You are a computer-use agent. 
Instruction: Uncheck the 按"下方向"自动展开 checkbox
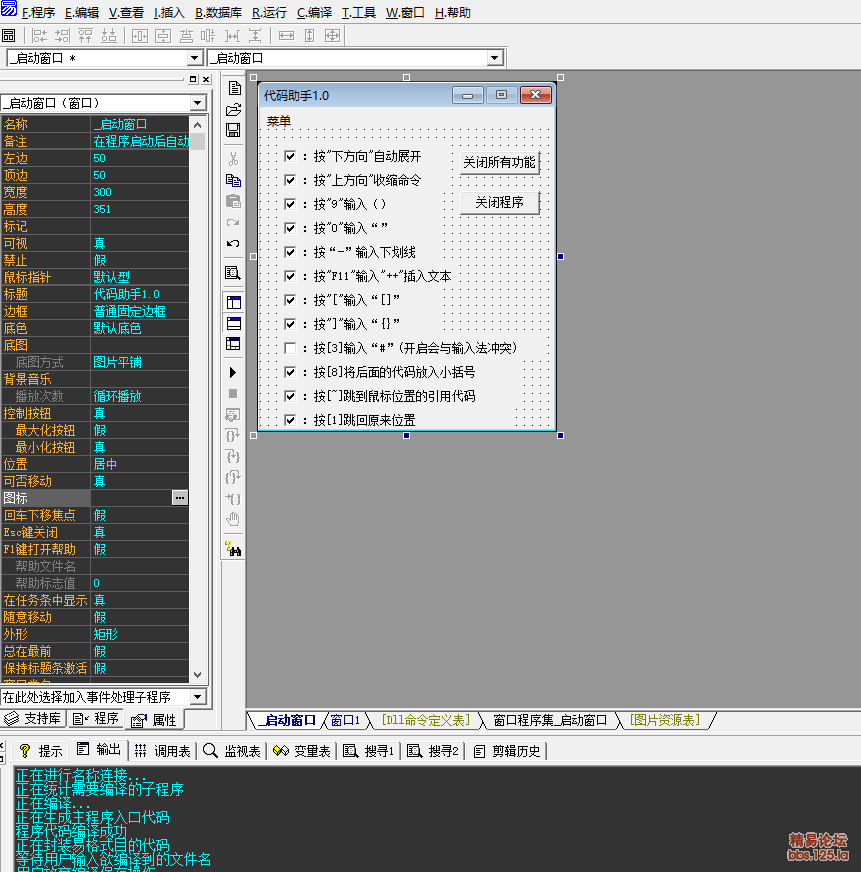click(x=290, y=156)
